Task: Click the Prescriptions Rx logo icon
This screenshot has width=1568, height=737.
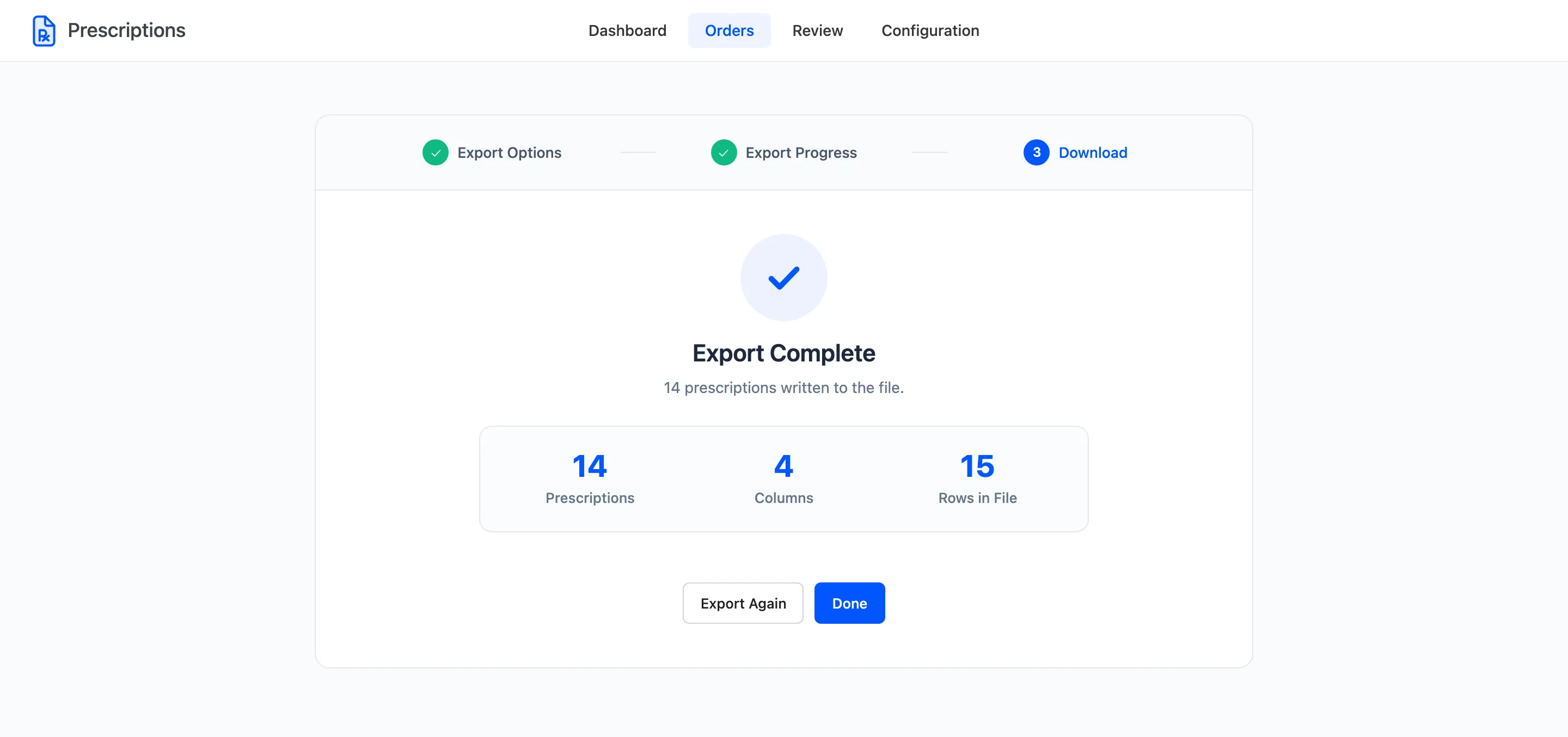Action: click(44, 30)
